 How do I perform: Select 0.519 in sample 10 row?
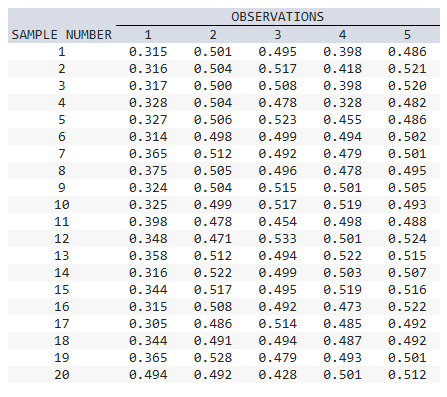pos(342,205)
